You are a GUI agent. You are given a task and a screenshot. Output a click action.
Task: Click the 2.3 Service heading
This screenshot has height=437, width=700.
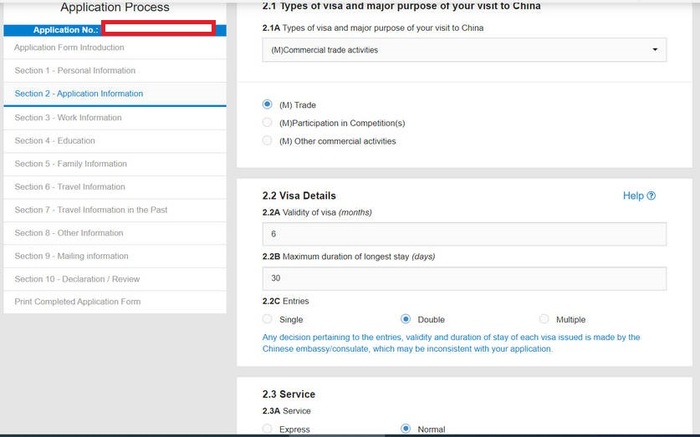click(289, 394)
